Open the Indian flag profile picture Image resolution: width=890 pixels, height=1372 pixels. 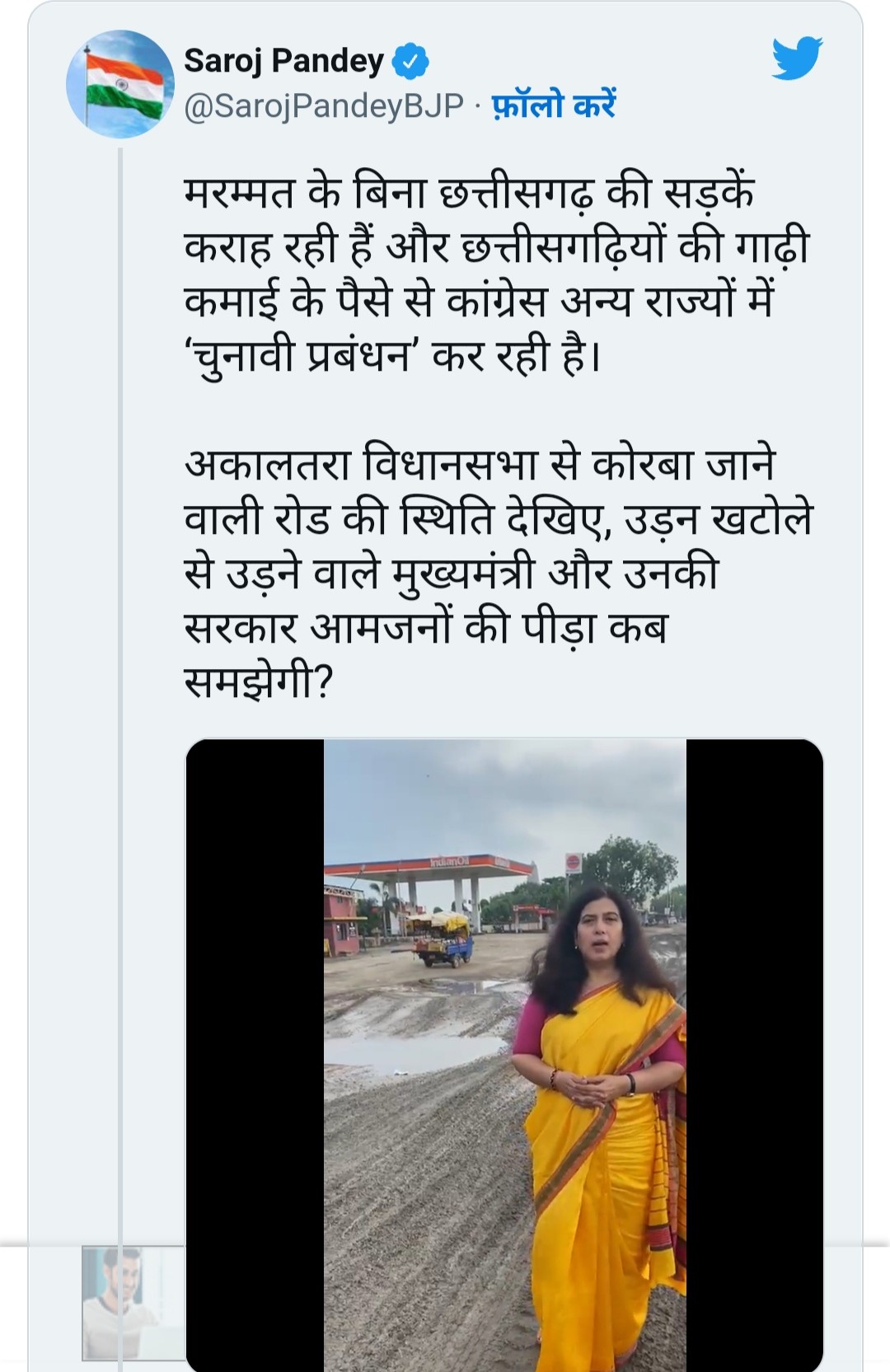pyautogui.click(x=119, y=83)
